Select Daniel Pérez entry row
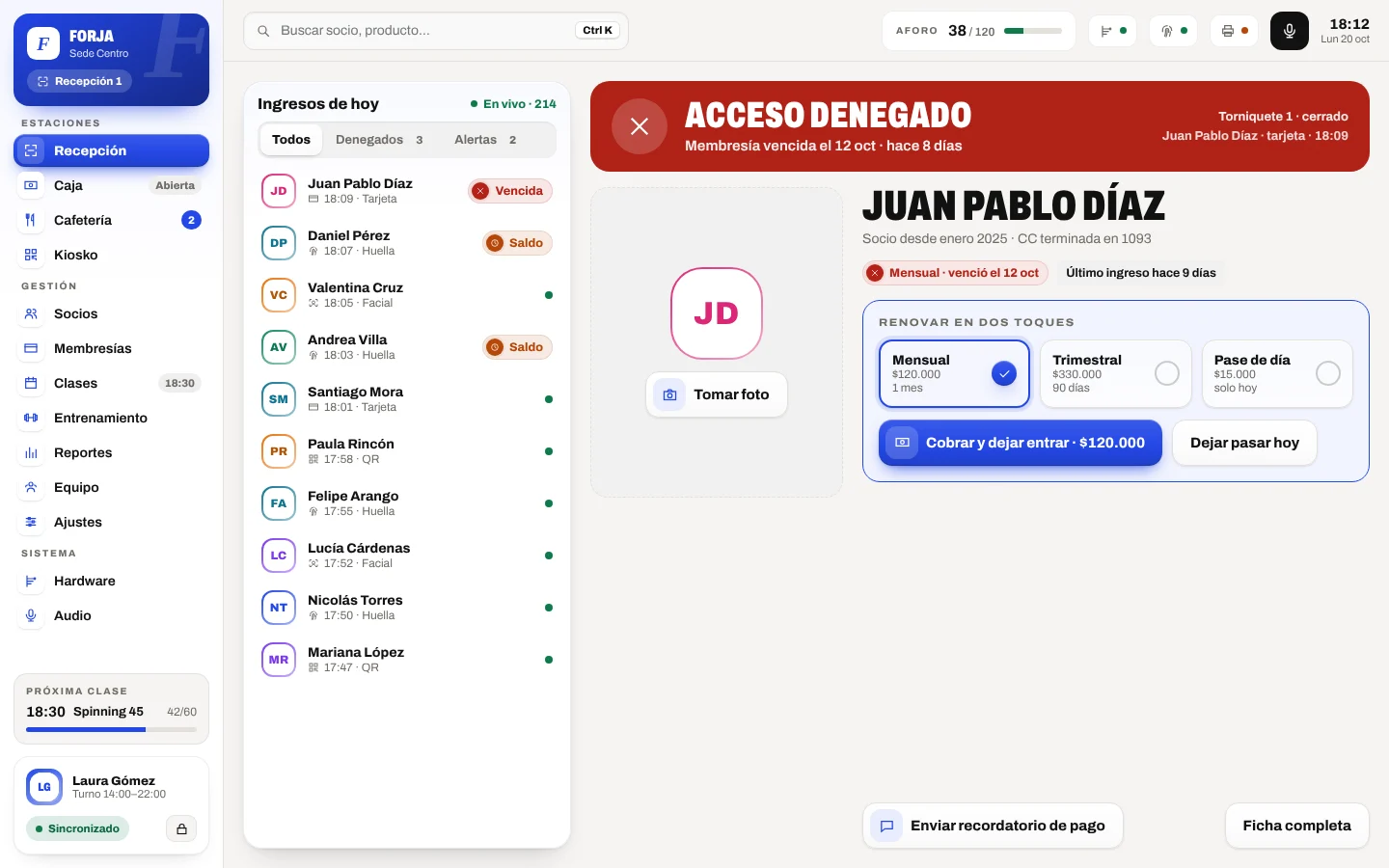Image resolution: width=1389 pixels, height=868 pixels. pyautogui.click(x=407, y=243)
